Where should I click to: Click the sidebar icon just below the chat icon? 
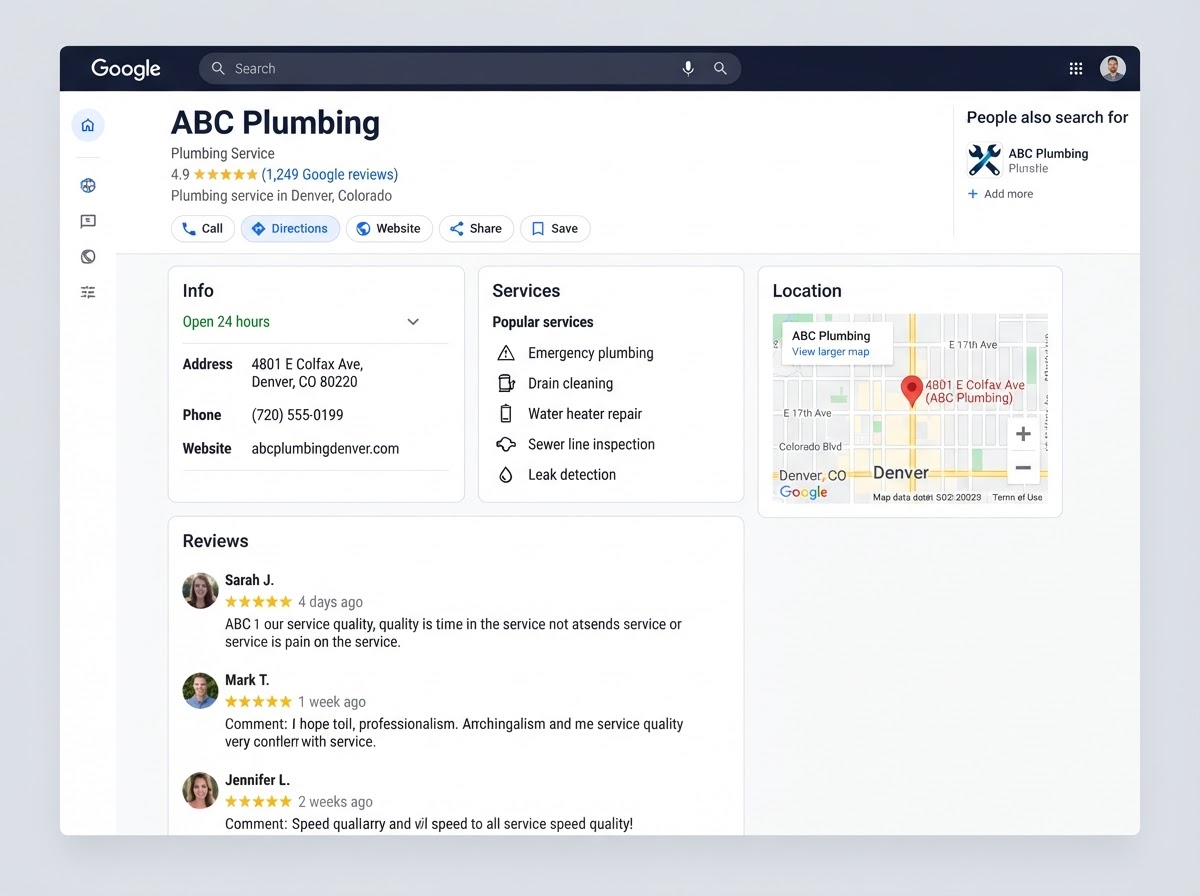click(x=88, y=257)
